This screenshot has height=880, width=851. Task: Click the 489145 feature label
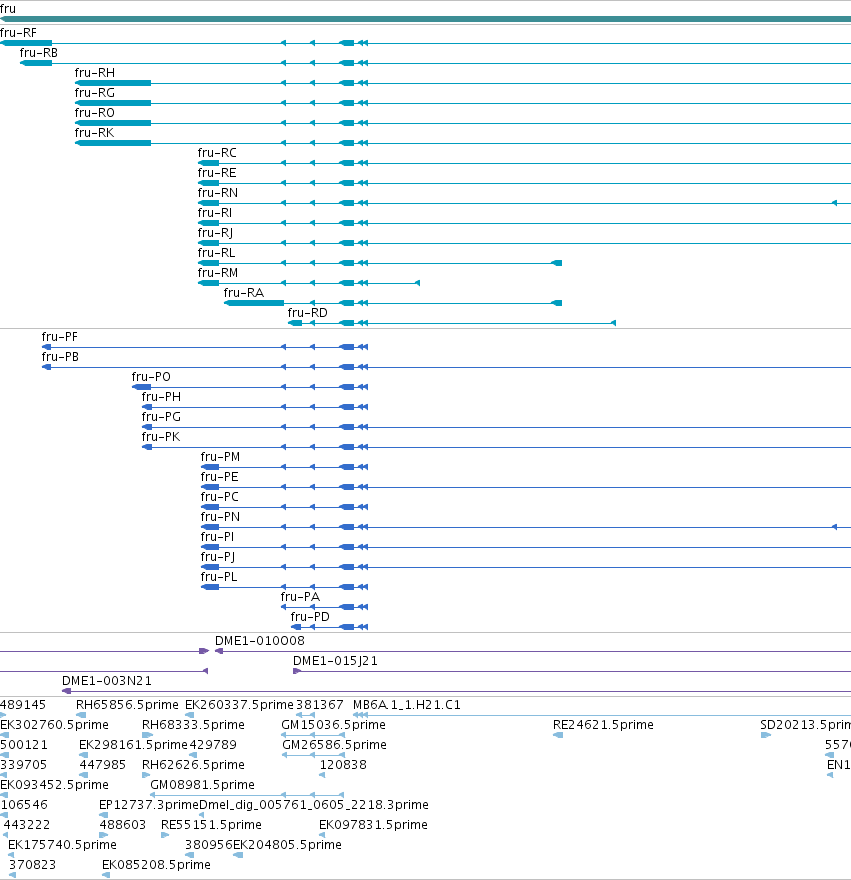tap(23, 705)
